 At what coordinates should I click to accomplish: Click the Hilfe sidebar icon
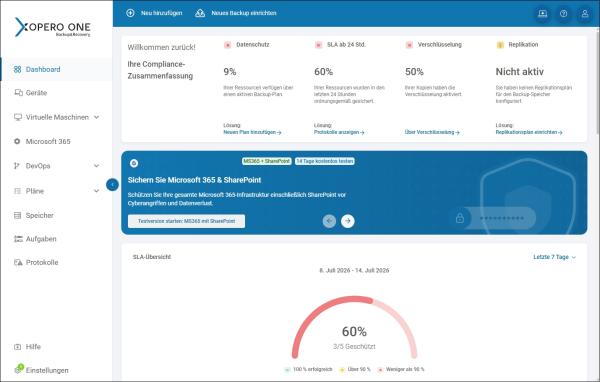pos(17,347)
